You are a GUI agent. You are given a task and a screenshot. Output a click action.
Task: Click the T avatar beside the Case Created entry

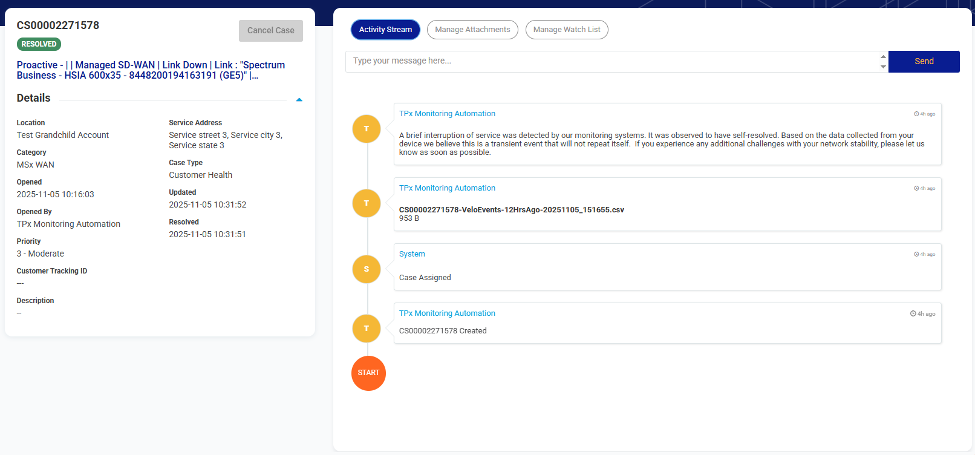[x=368, y=326]
